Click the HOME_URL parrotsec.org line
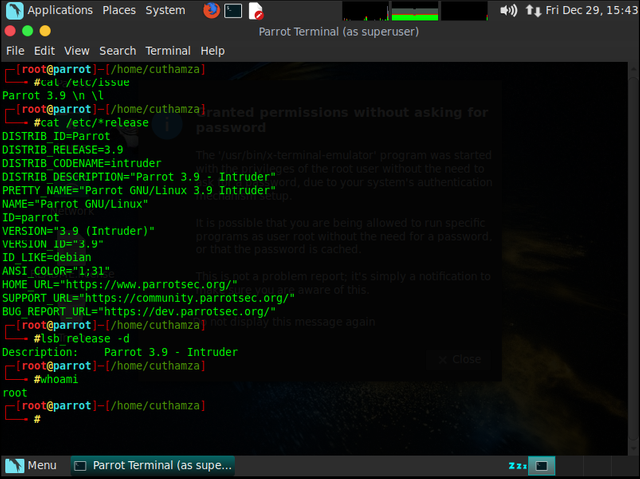 point(120,284)
